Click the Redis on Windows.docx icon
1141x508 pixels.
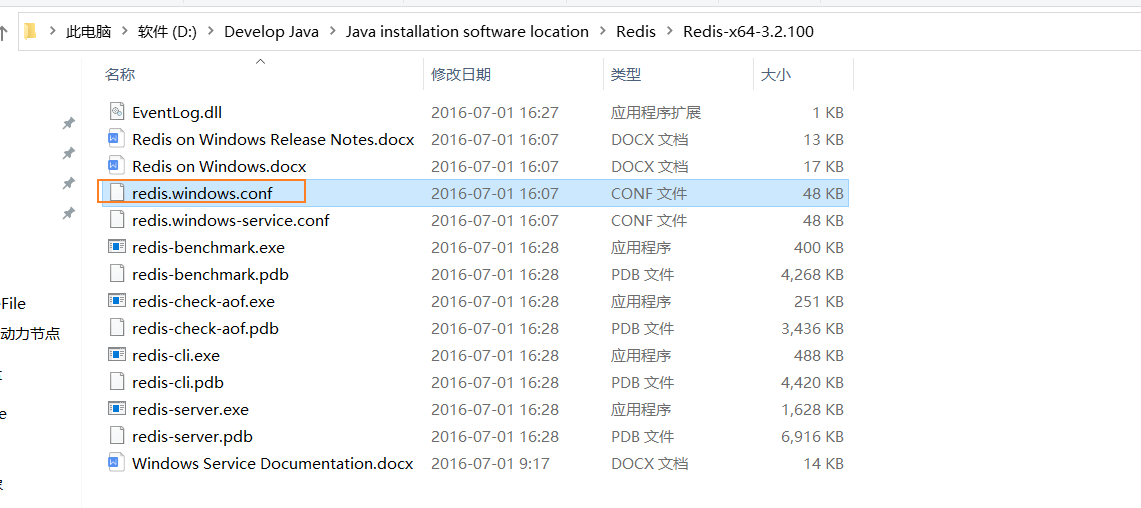tap(116, 166)
